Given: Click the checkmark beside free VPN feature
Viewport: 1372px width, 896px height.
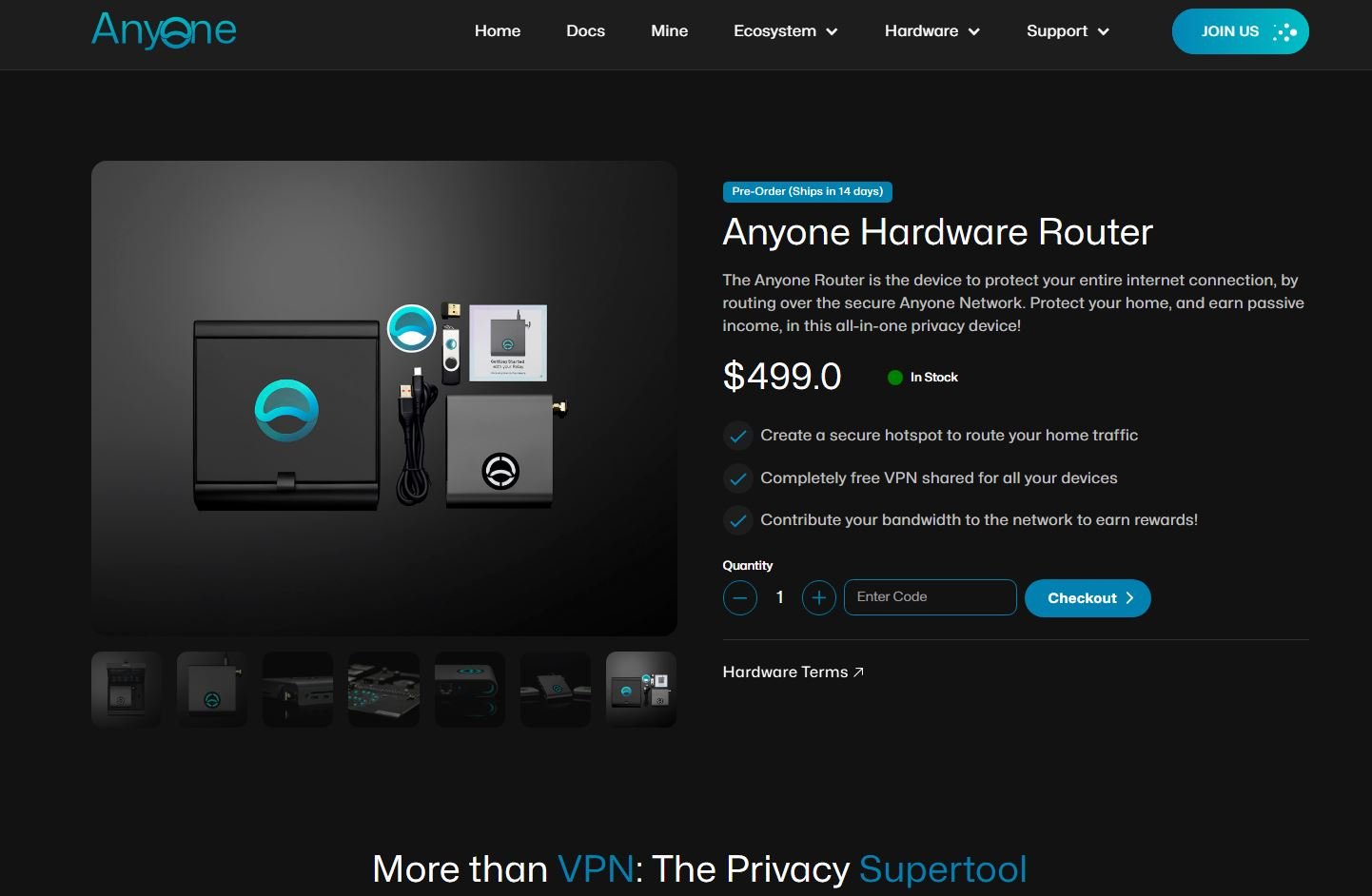Looking at the screenshot, I should point(737,478).
